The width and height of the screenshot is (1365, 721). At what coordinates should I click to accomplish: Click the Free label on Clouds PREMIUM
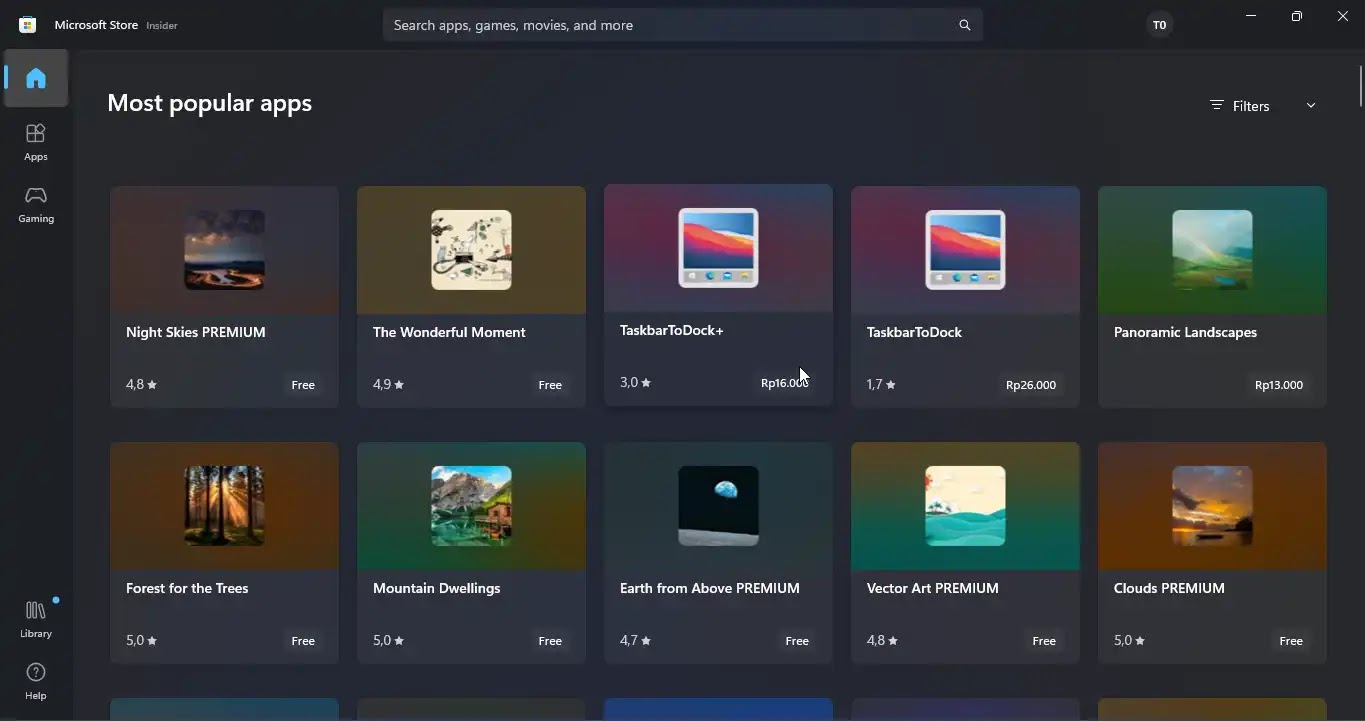click(x=1291, y=641)
